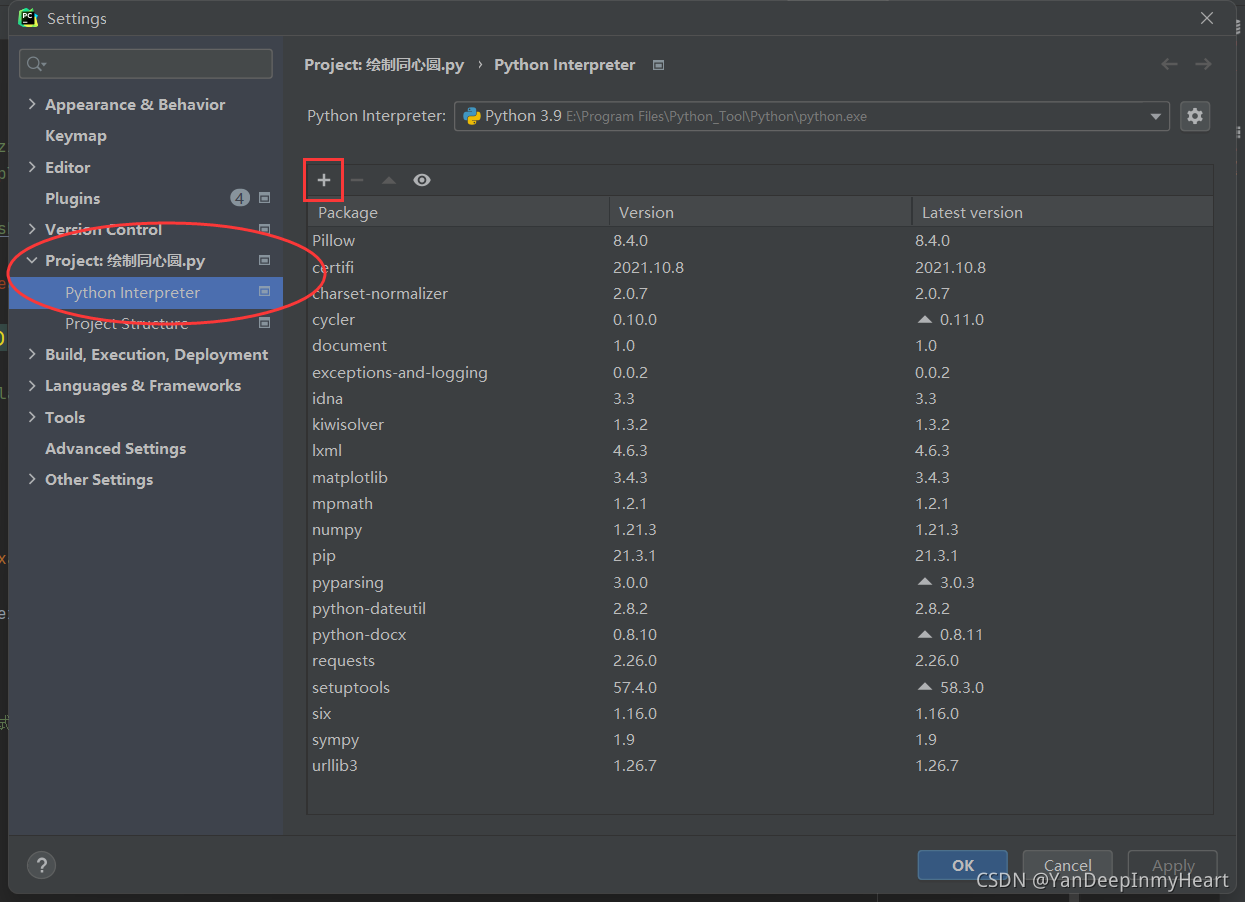Expand Build, Execution, Deployment section

32,354
